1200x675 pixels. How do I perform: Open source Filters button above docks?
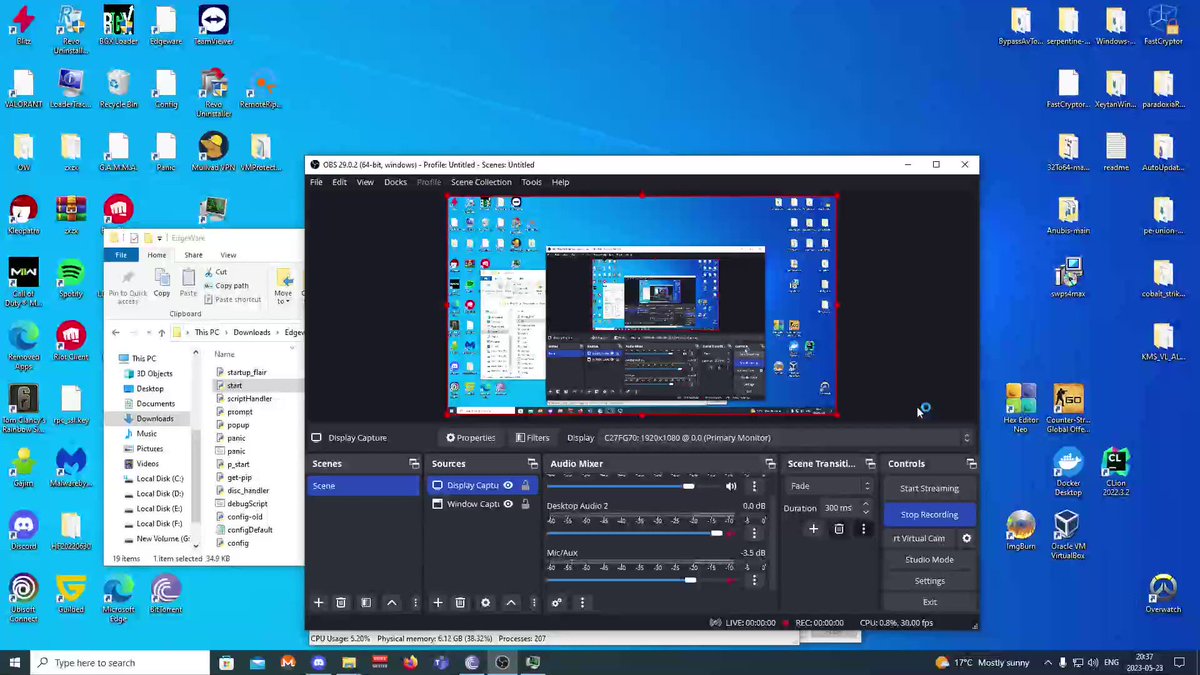pyautogui.click(x=532, y=438)
